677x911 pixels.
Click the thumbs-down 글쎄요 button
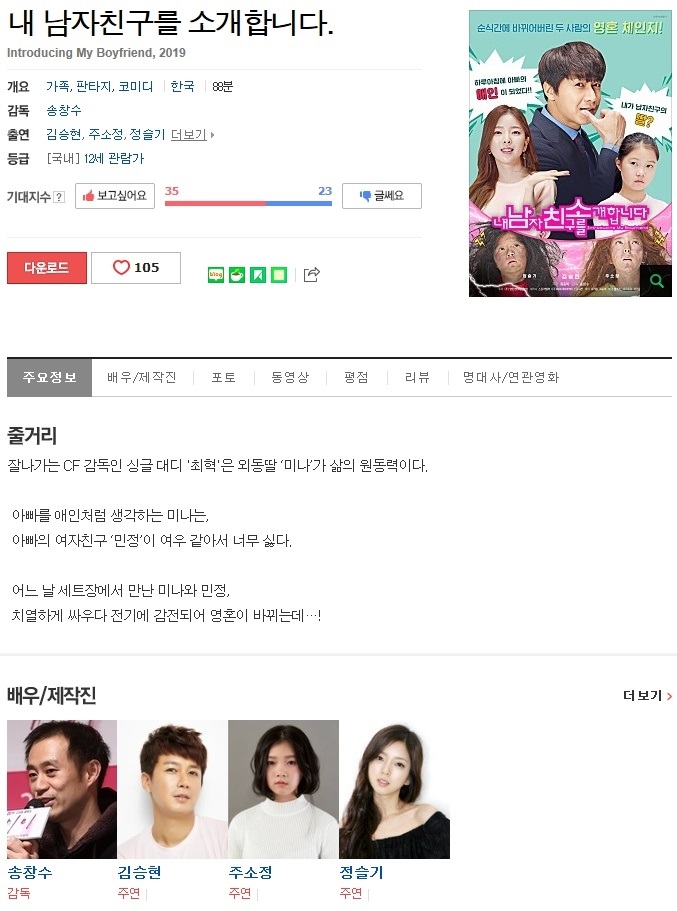(382, 196)
